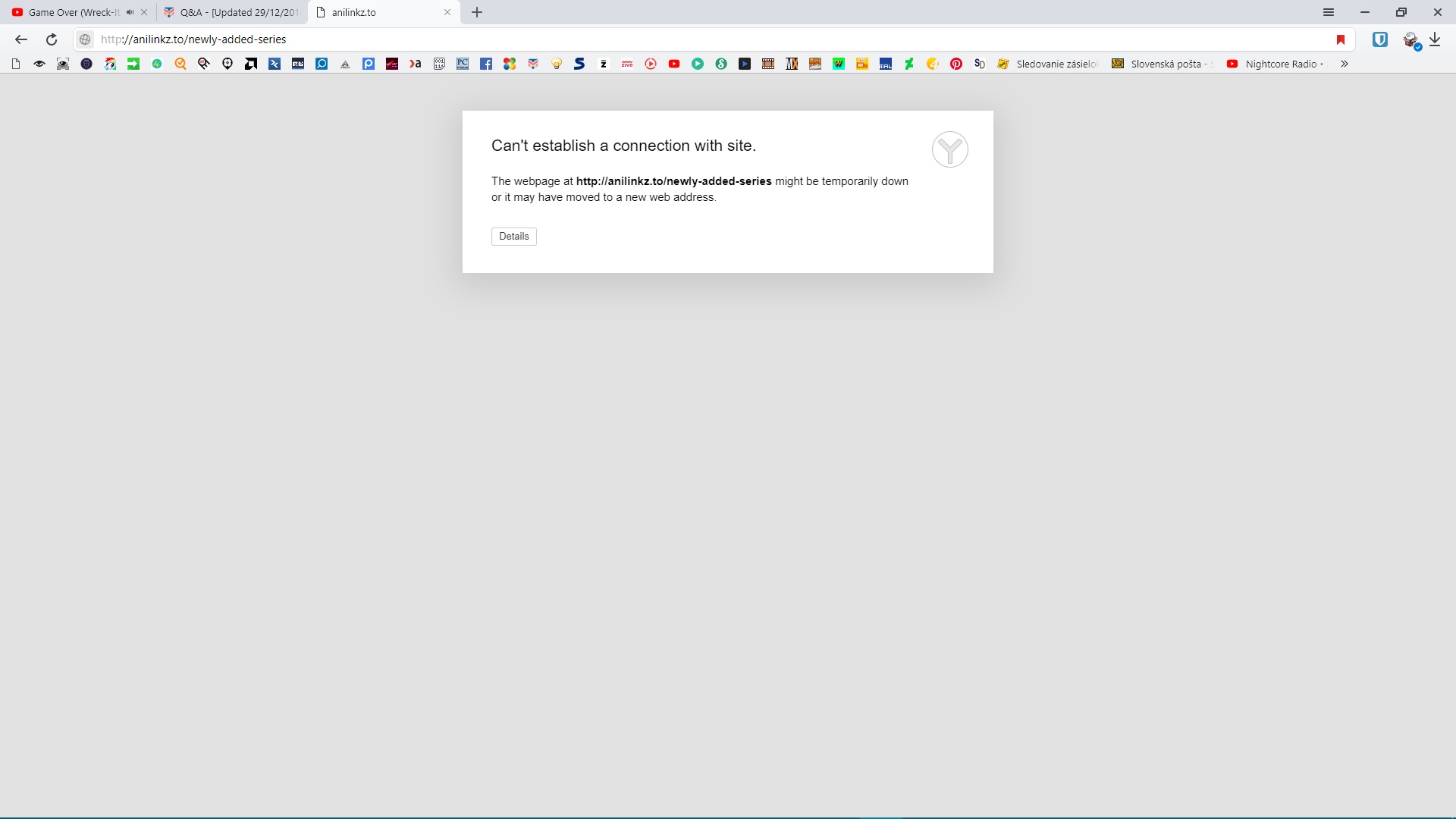
Task: Expand hidden bookmarks with double chevron
Action: pos(1345,64)
